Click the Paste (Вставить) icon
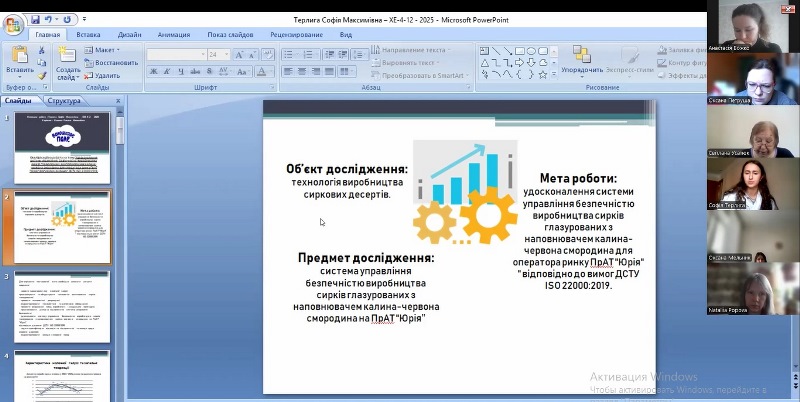The width and height of the screenshot is (800, 402). pyautogui.click(x=19, y=58)
